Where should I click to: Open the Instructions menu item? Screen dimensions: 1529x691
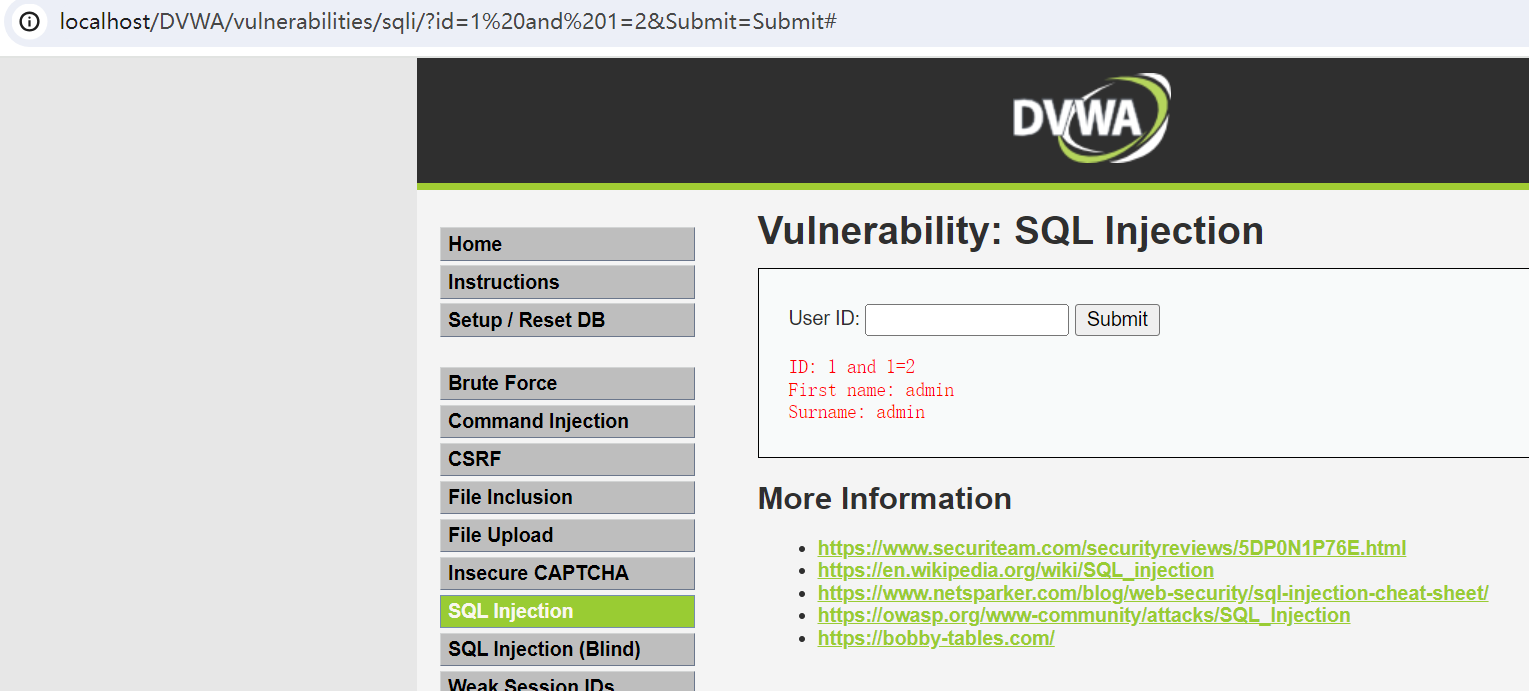click(x=567, y=282)
